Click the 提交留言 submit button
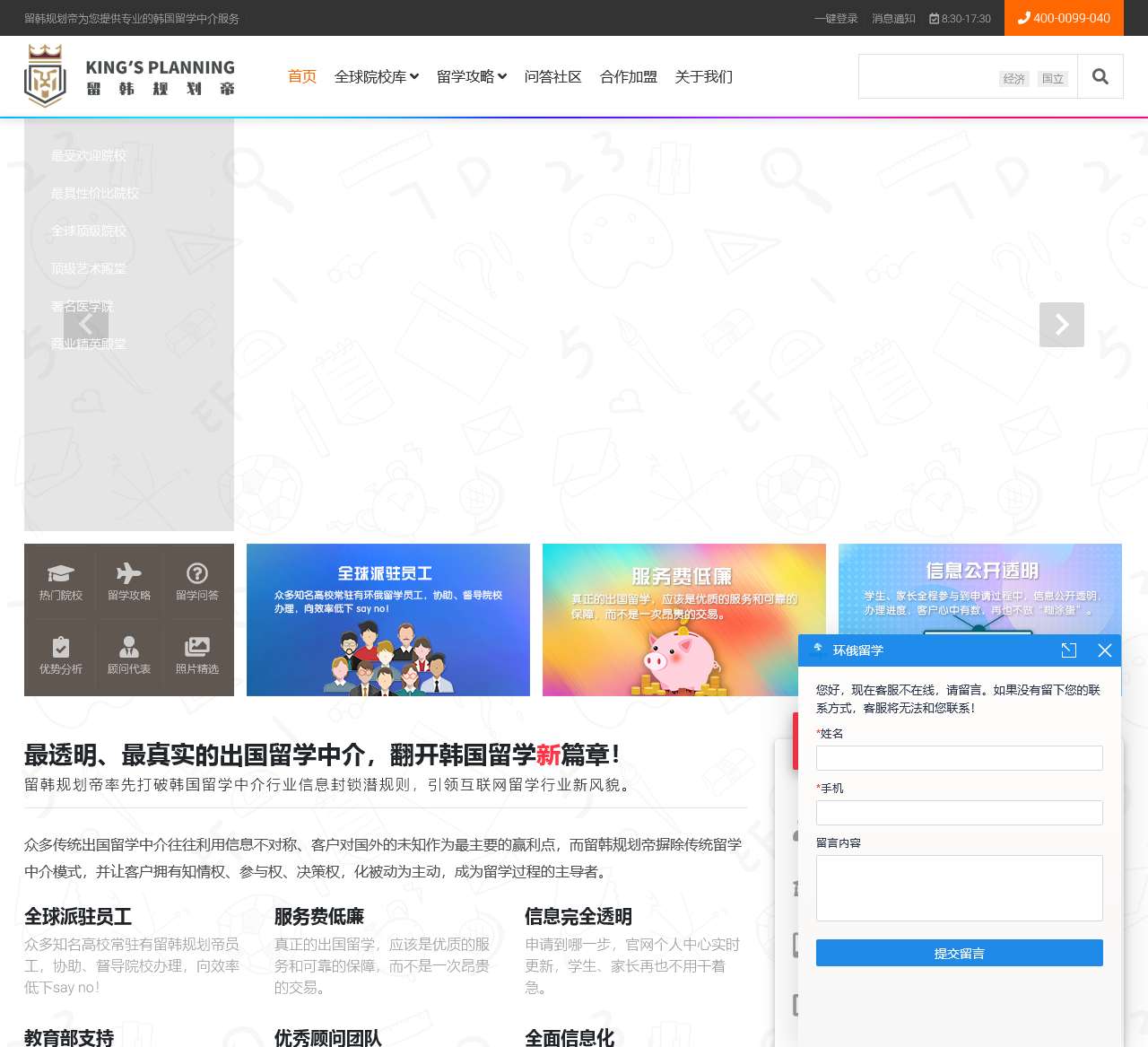 coord(959,953)
